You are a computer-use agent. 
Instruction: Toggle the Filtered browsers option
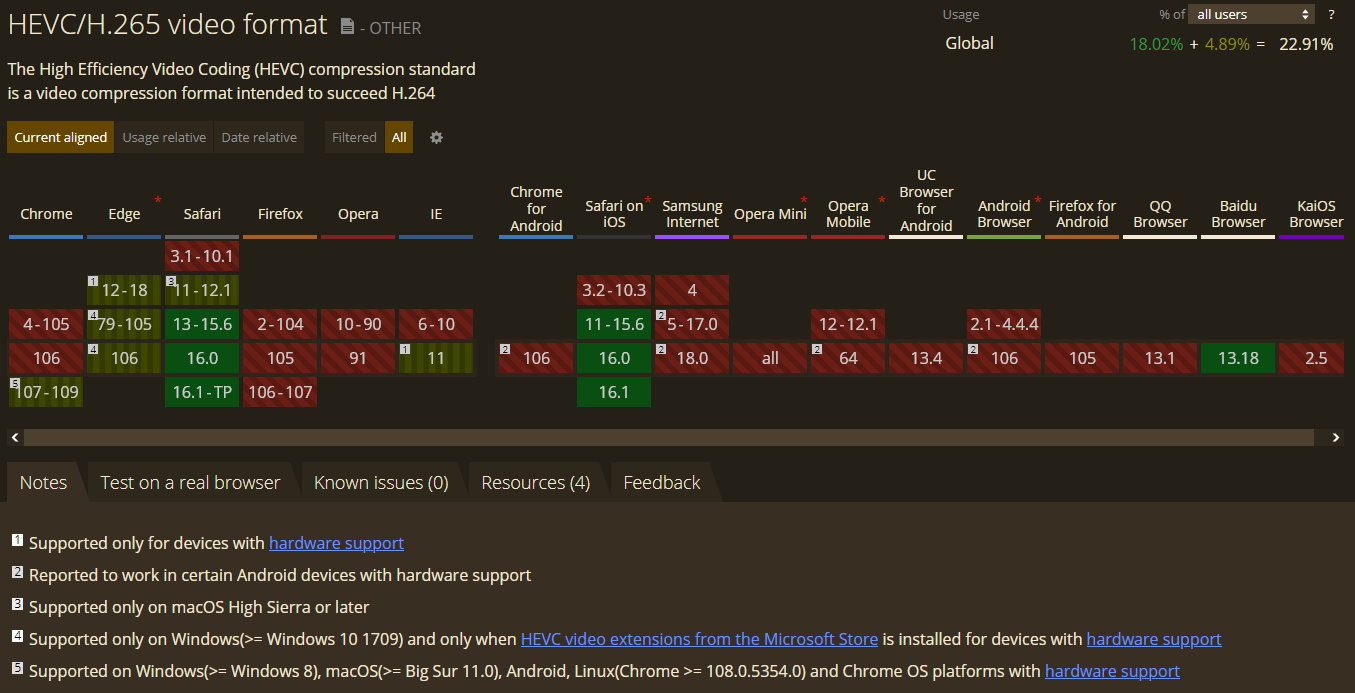(x=354, y=137)
